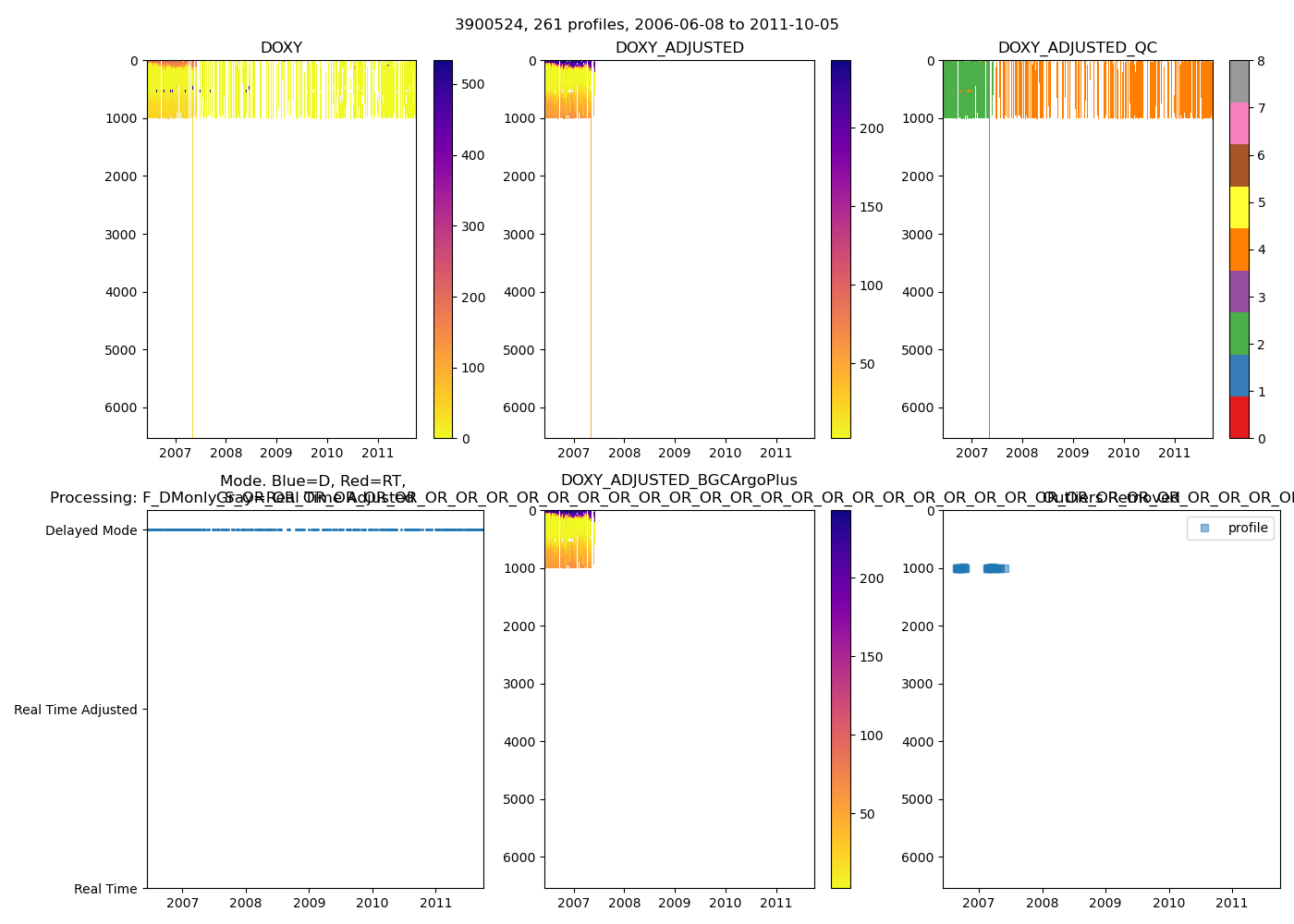
Task: Select the red segment of QC colorbar
Action: pos(1239,418)
